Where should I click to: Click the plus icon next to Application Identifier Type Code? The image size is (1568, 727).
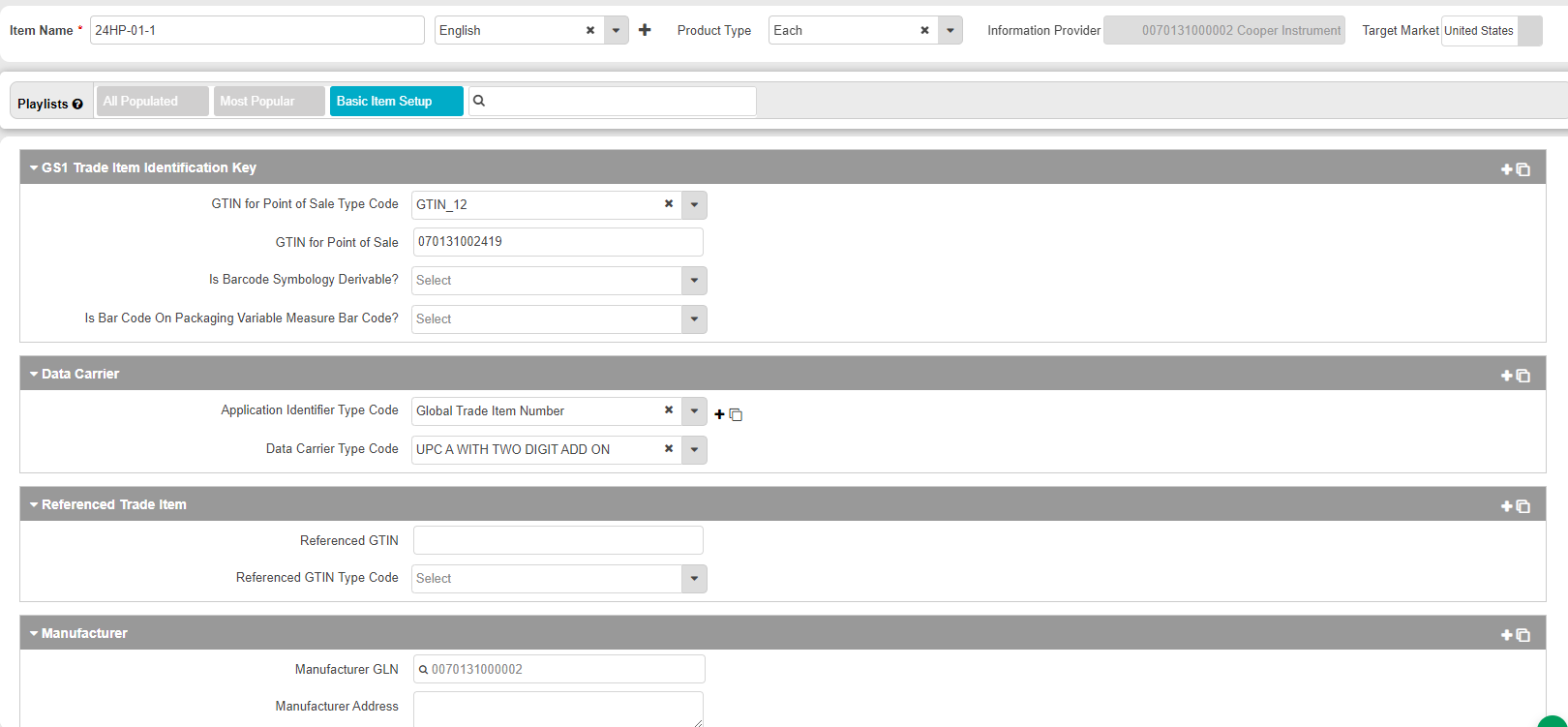tap(719, 414)
